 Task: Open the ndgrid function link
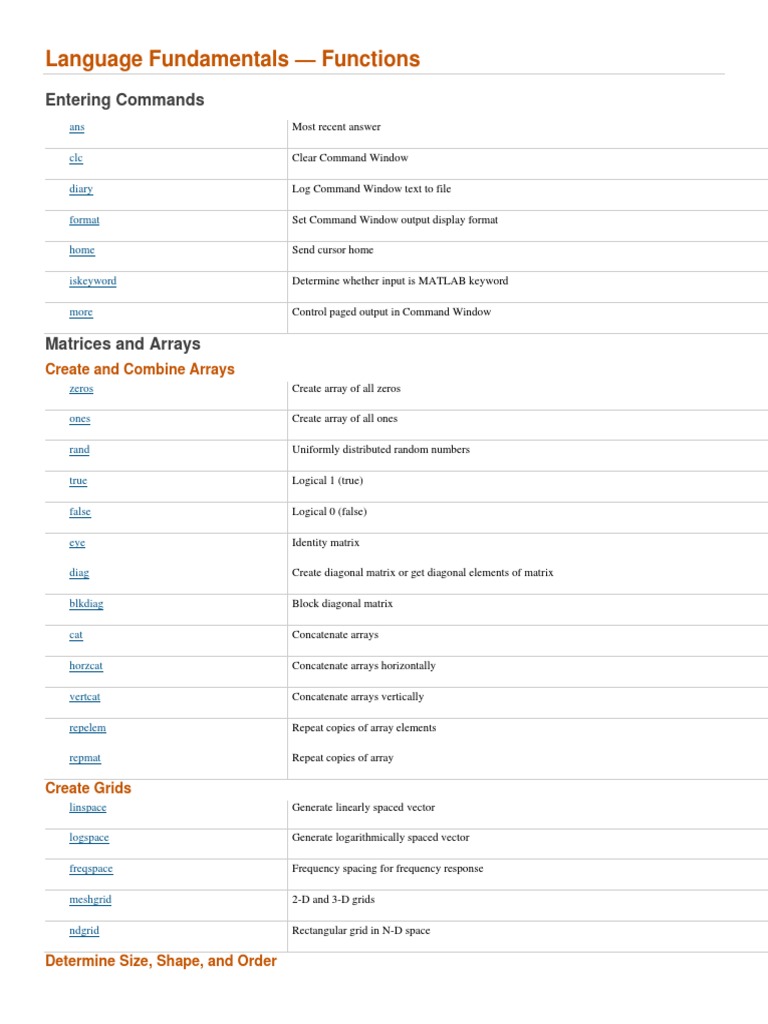tap(84, 932)
